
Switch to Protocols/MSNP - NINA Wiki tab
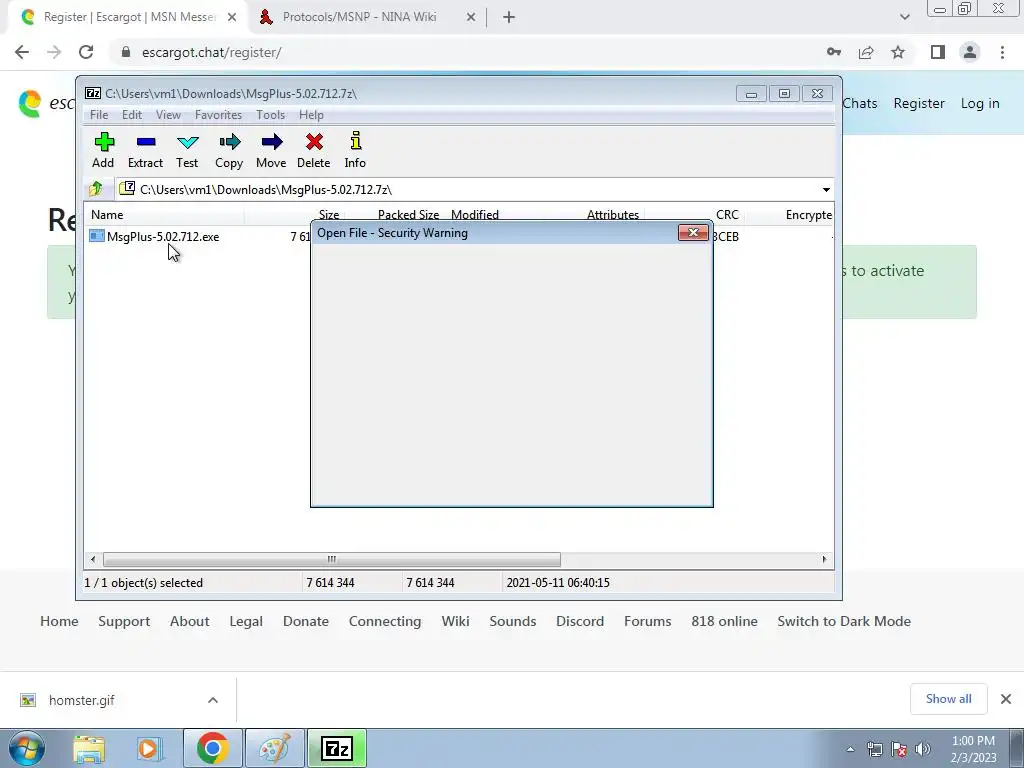(359, 17)
